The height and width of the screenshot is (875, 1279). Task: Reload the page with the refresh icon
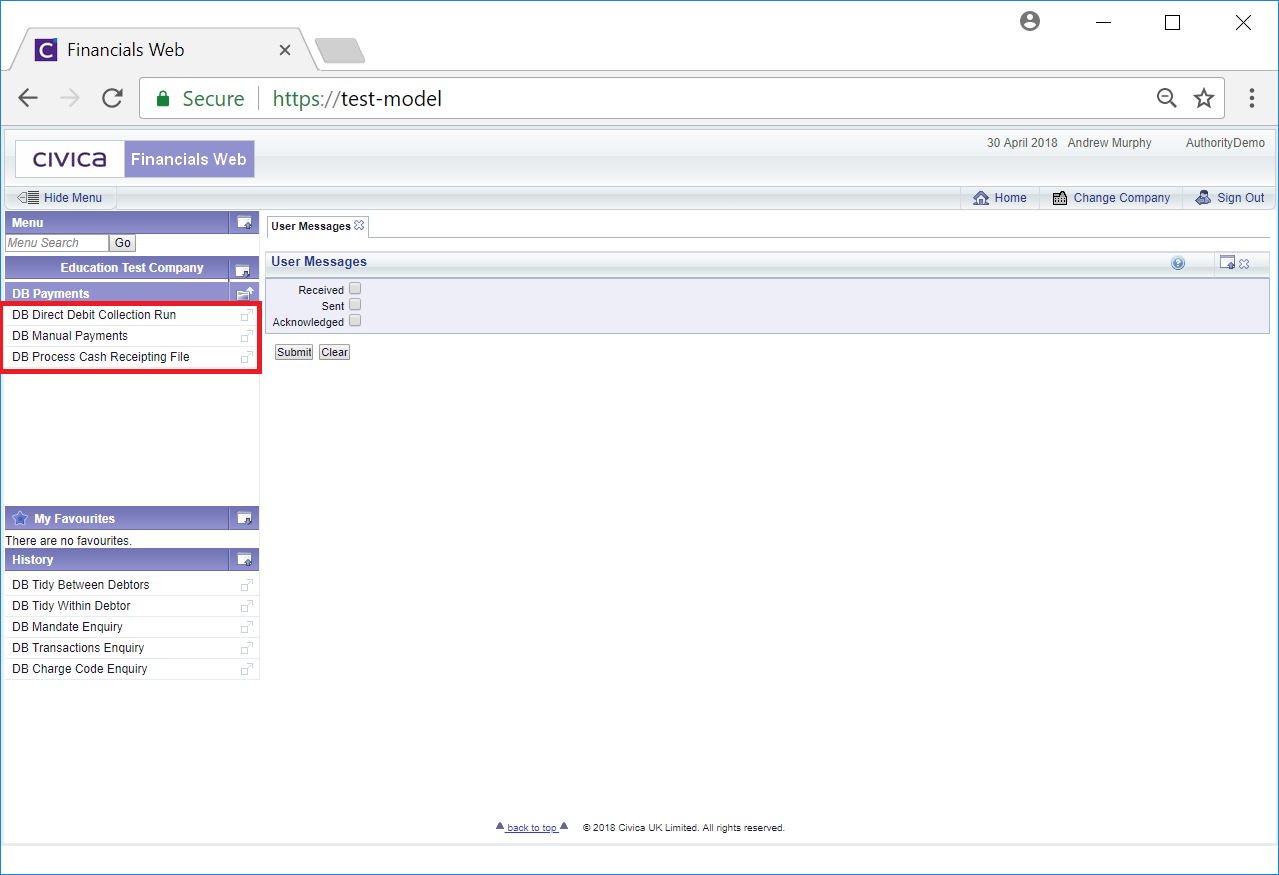click(x=112, y=98)
